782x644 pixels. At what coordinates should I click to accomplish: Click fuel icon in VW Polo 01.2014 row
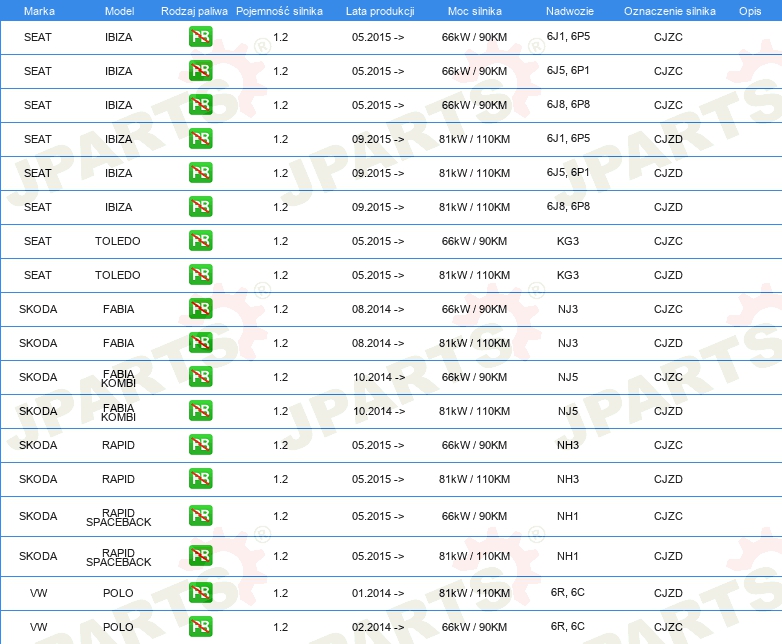200,593
